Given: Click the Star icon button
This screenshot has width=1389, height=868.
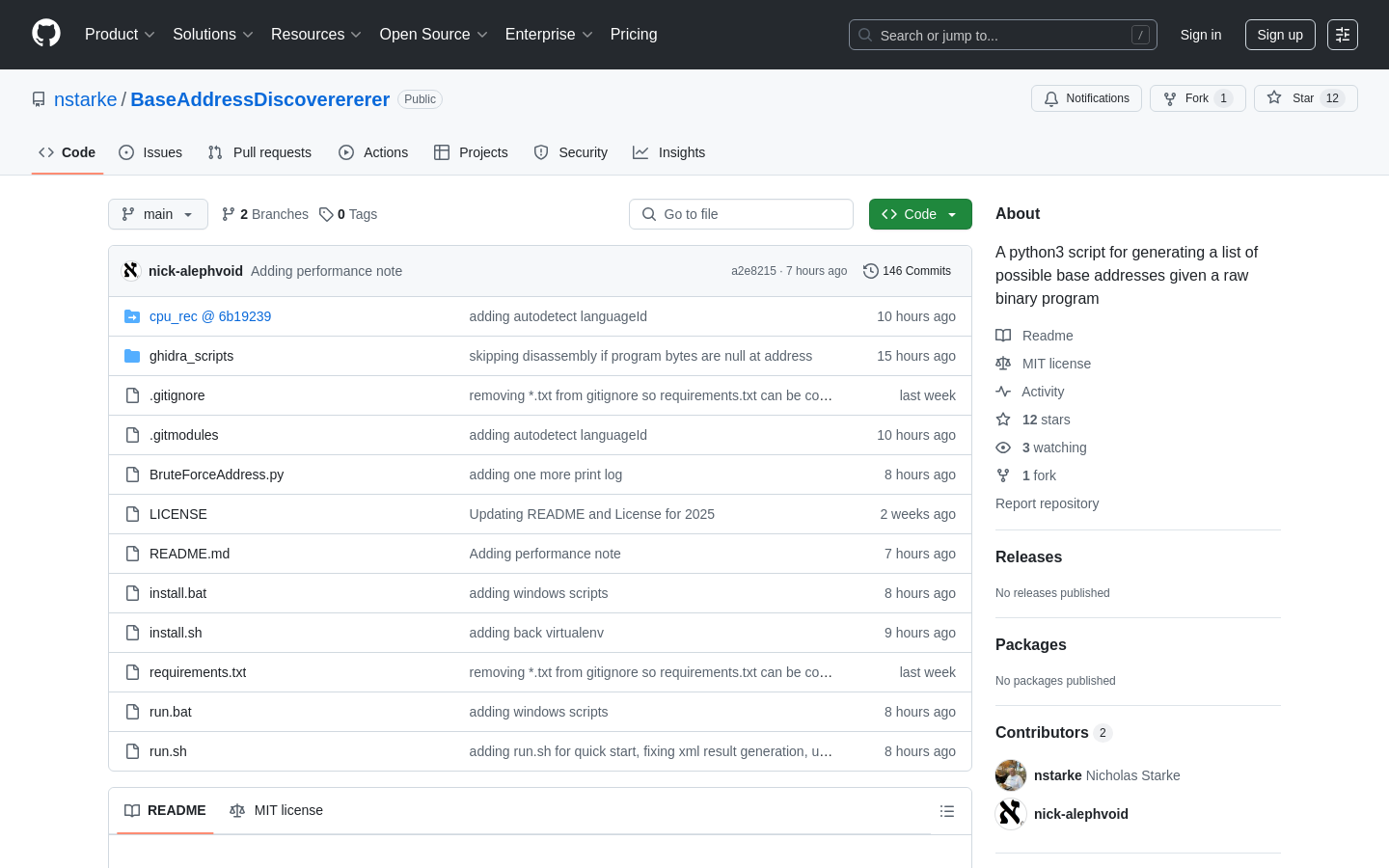Looking at the screenshot, I should tap(1274, 98).
